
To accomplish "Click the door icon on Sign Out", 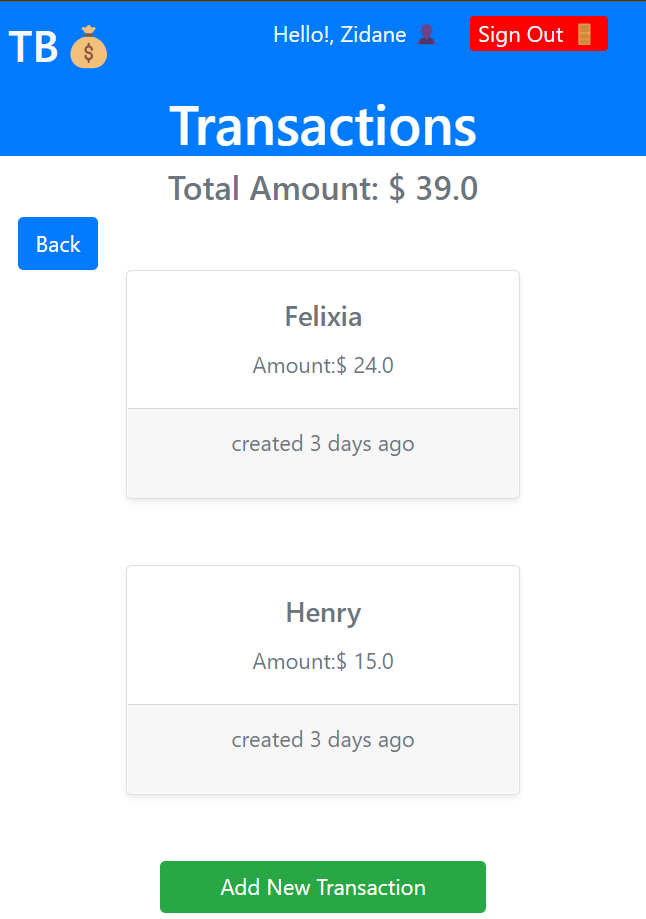I will pyautogui.click(x=584, y=34).
